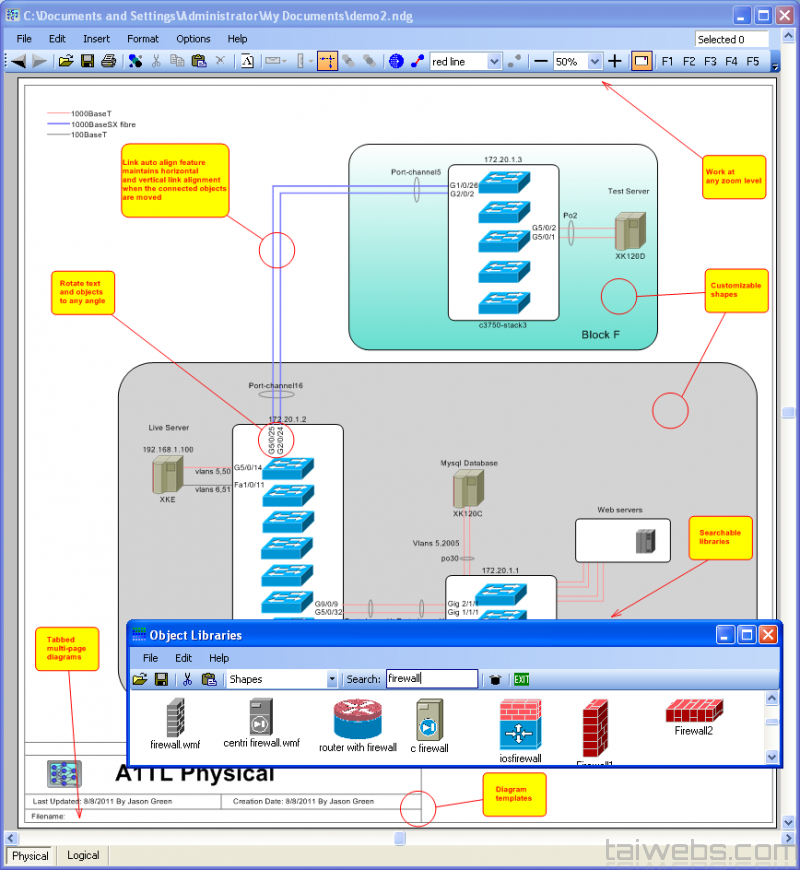Click the Print icon in main toolbar

[x=108, y=61]
